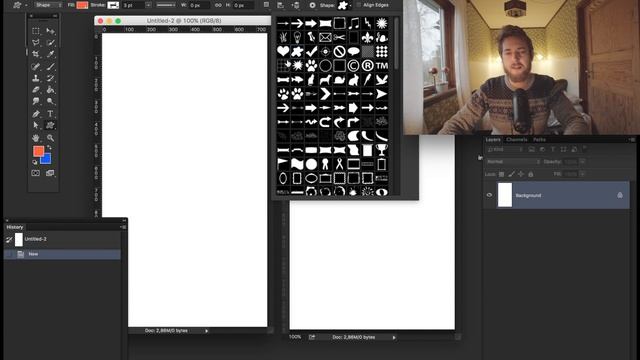Viewport: 640px width, 360px height.
Task: Select the Path Selection arrow tool
Action: 36,125
